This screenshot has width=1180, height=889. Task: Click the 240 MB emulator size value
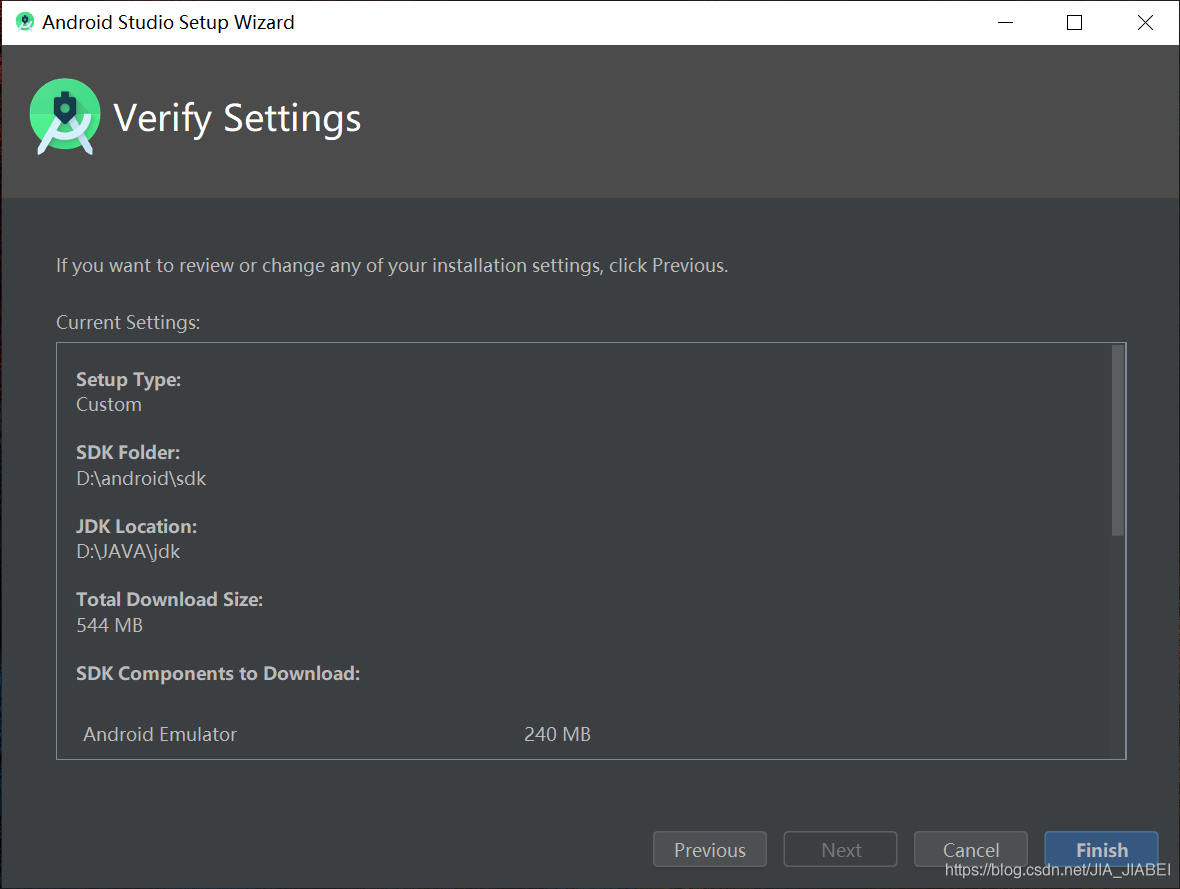pyautogui.click(x=557, y=735)
